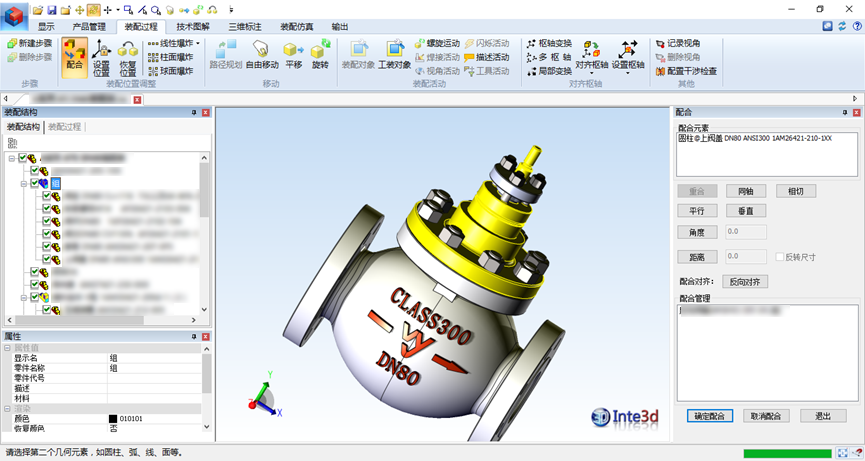Toggle the checkbox beside the 组 node
Viewport: 865px width, 461px height.
35,183
